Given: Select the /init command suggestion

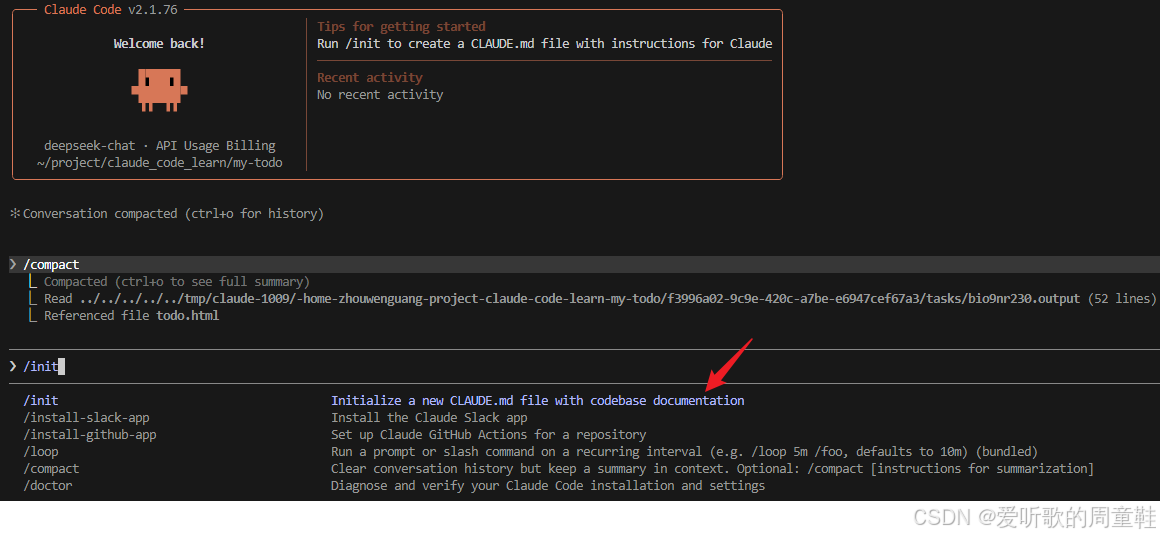Looking at the screenshot, I should click(41, 400).
